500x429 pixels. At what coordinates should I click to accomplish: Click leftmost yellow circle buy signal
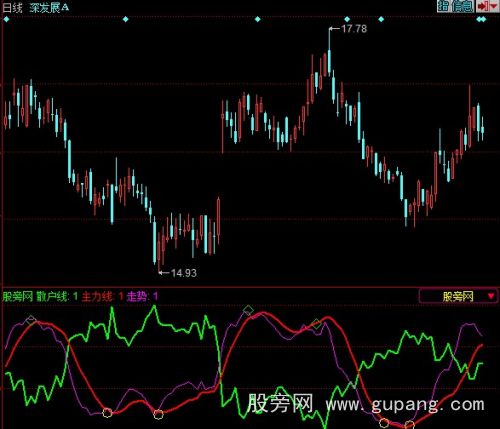coord(107,413)
